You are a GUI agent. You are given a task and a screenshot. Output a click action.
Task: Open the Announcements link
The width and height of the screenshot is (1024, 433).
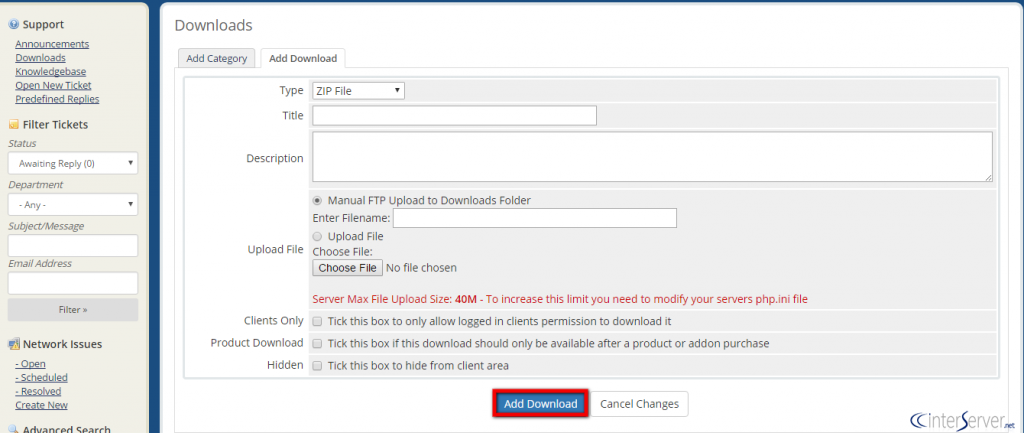(52, 44)
